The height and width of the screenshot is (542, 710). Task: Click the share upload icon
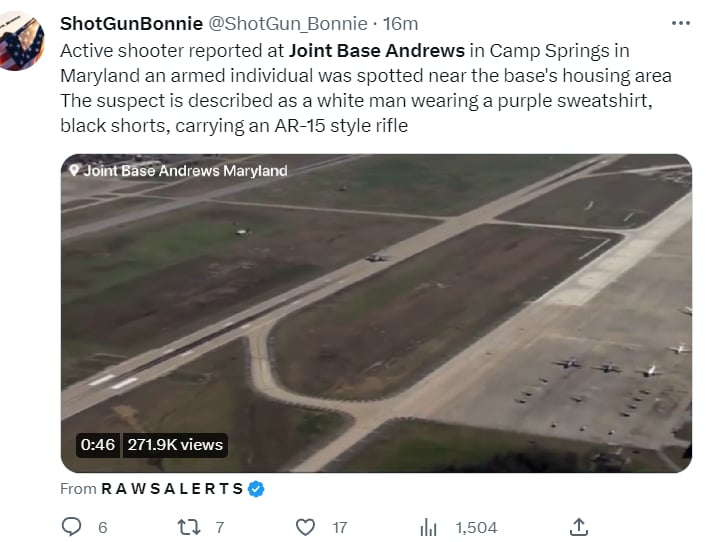tap(579, 527)
